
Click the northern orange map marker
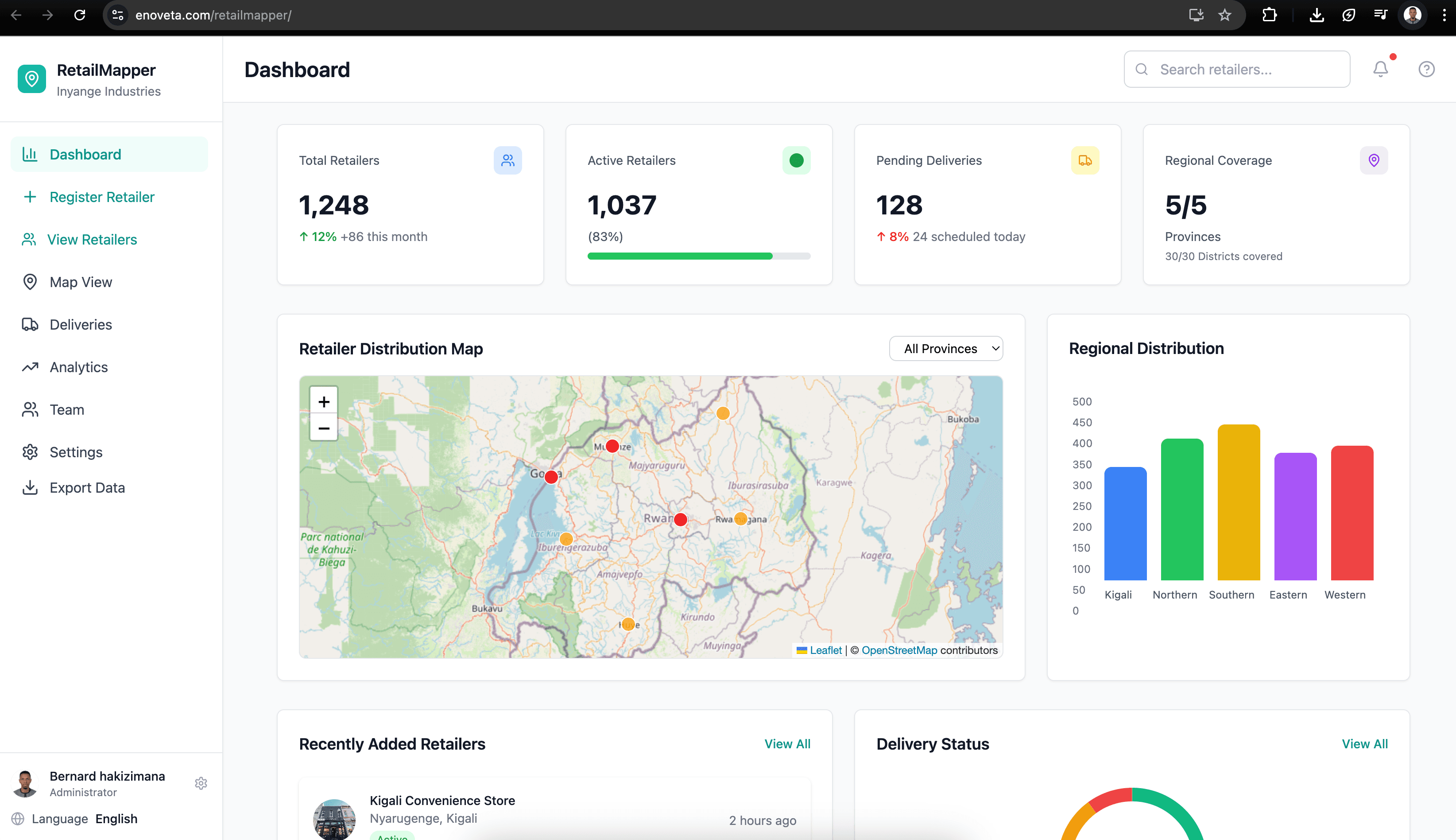tap(723, 413)
